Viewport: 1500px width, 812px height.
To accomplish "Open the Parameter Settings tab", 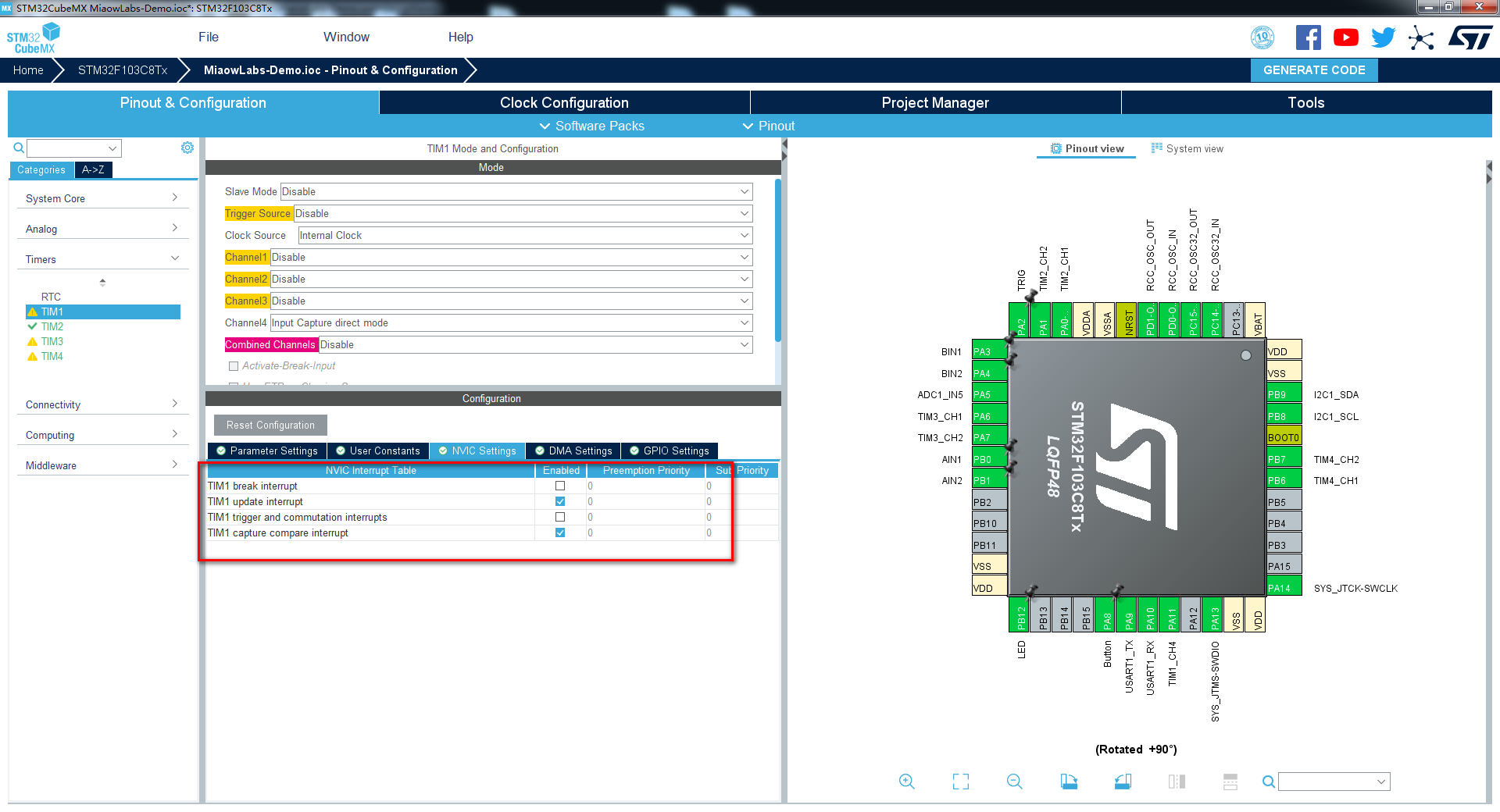I will click(x=267, y=451).
